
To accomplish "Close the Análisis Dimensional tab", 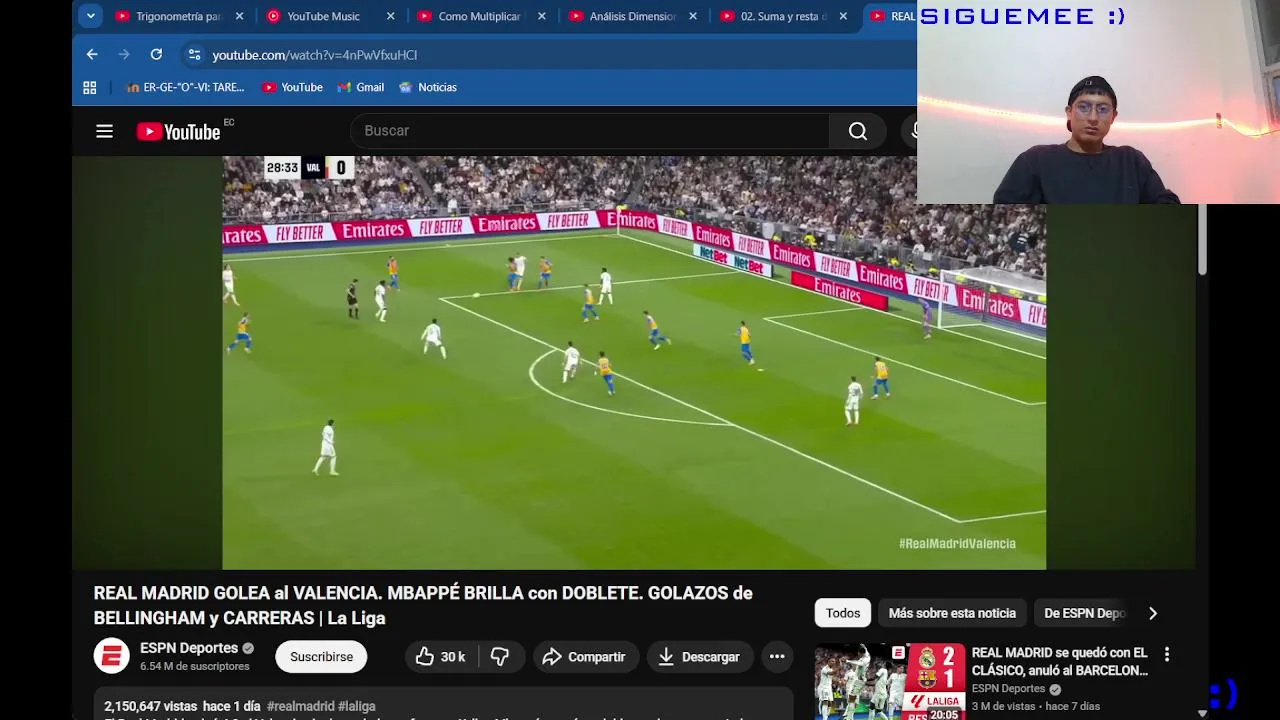I will coord(692,16).
